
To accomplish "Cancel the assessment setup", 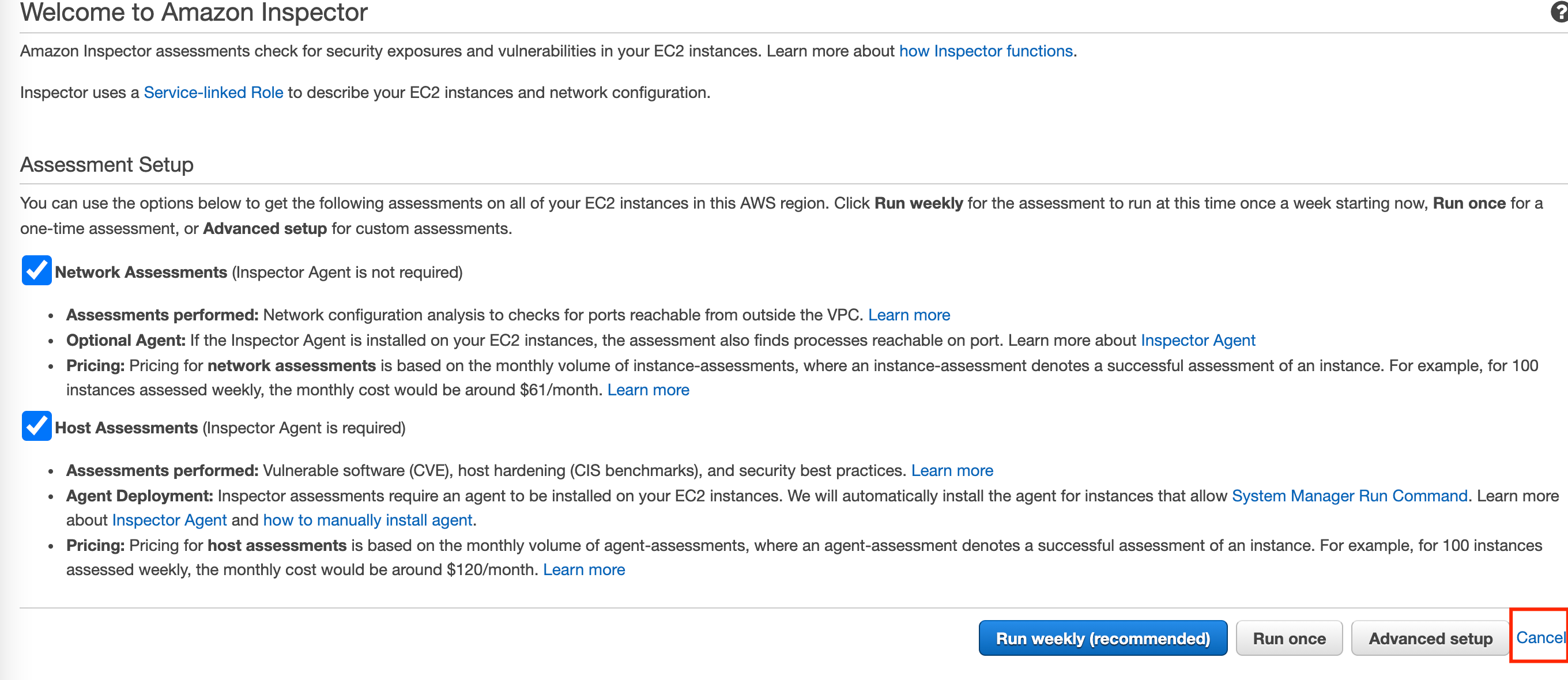I will click(x=1540, y=637).
